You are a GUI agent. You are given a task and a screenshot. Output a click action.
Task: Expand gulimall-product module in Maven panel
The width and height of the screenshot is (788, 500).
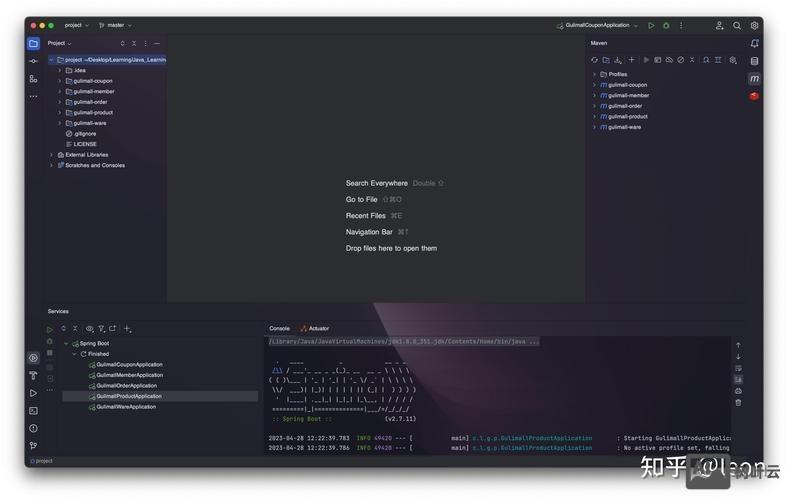pyautogui.click(x=595, y=117)
